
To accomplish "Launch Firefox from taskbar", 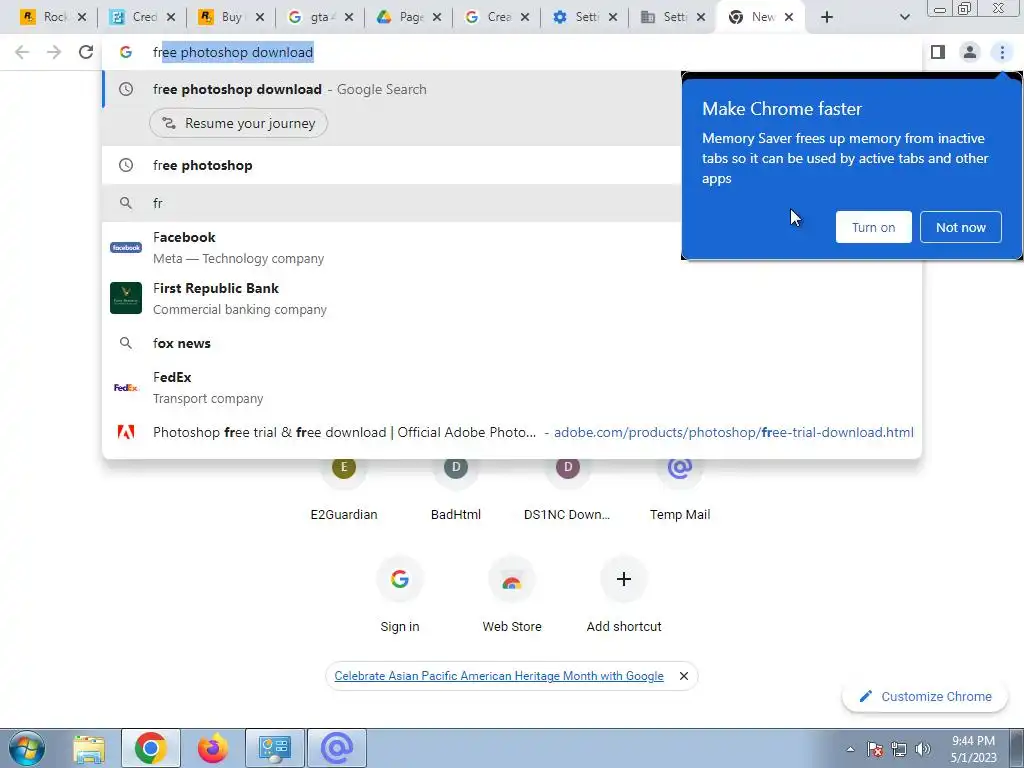I will coord(213,748).
